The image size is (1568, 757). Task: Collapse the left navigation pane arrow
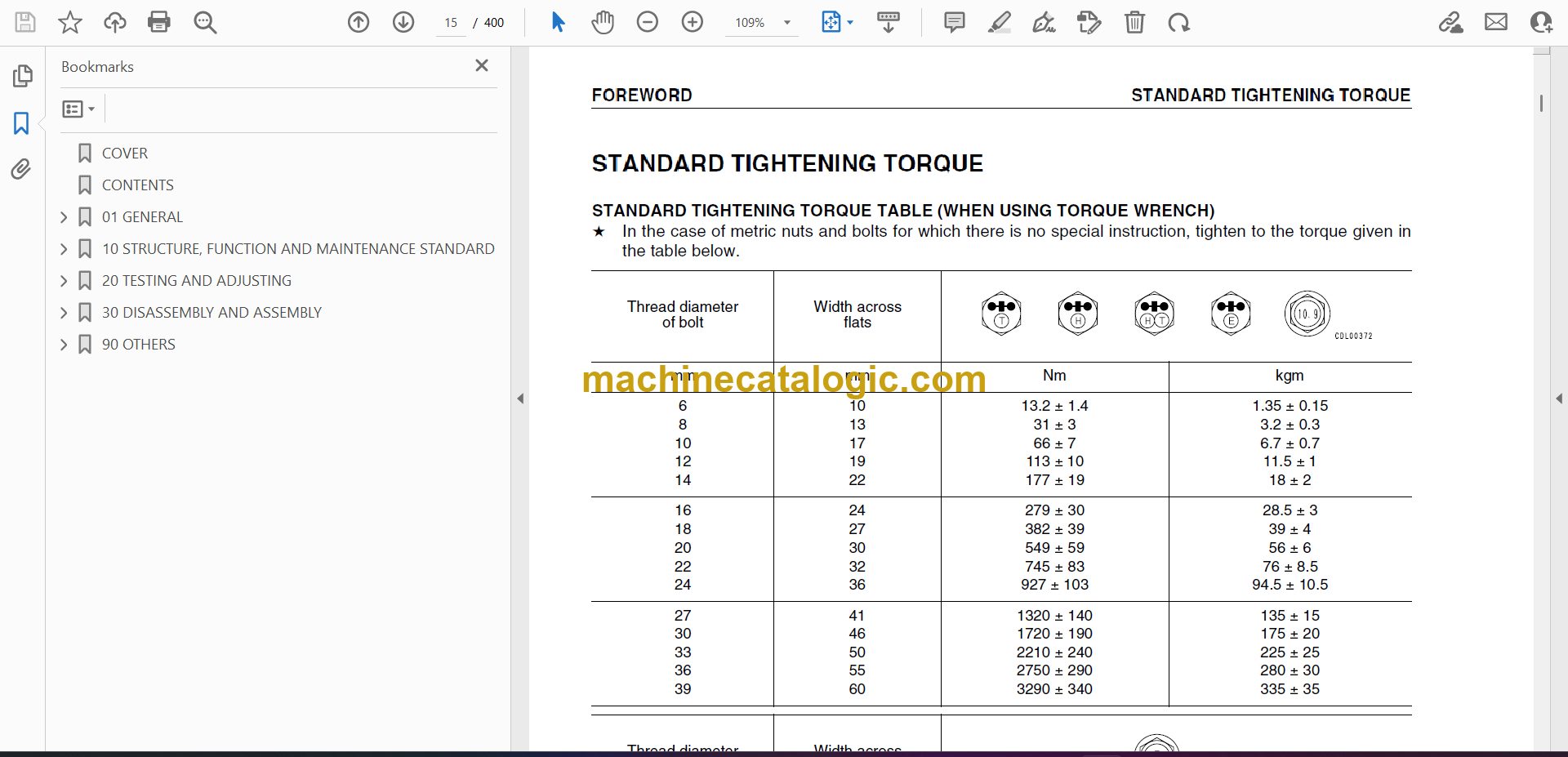pos(520,399)
